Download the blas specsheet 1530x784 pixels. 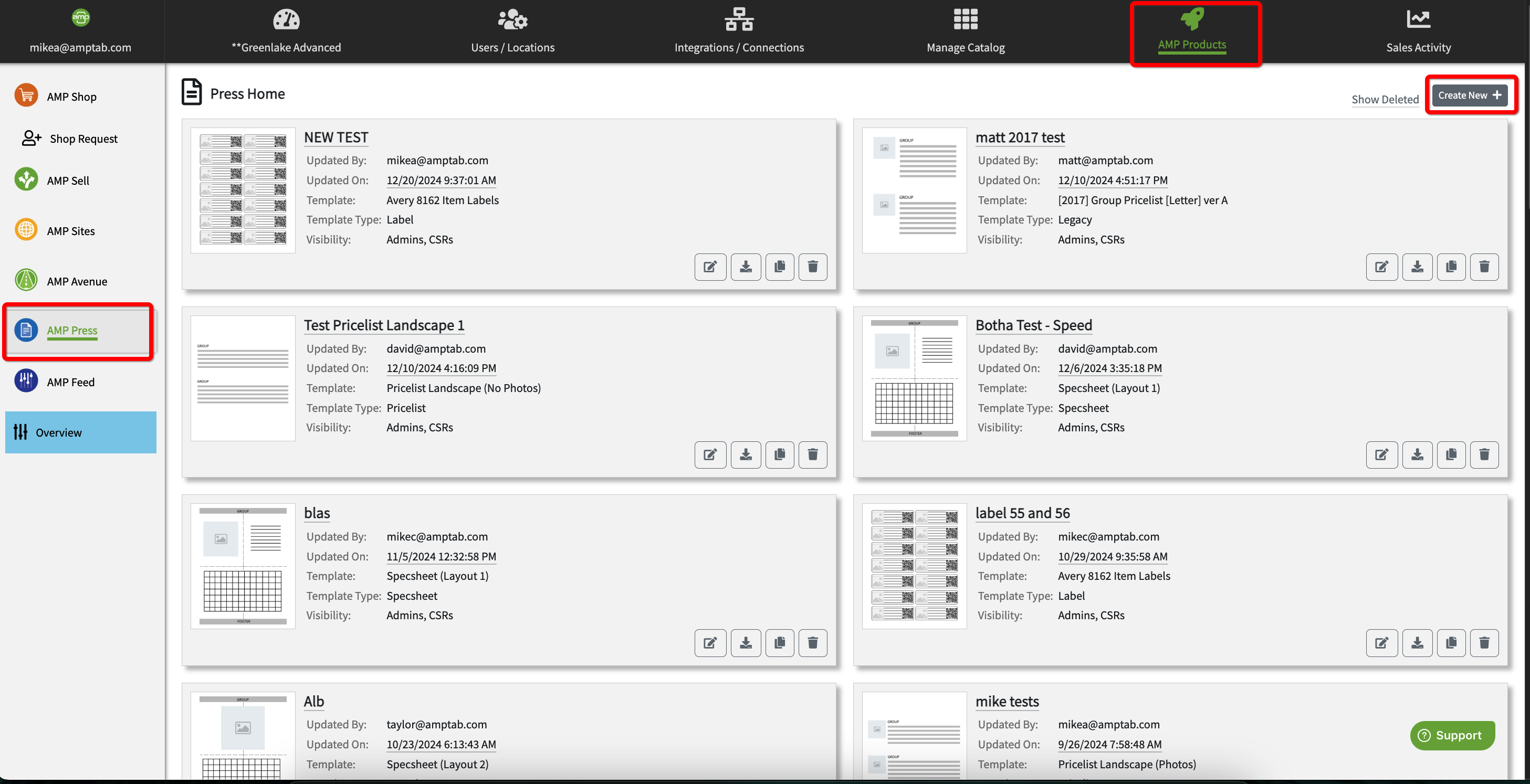746,643
